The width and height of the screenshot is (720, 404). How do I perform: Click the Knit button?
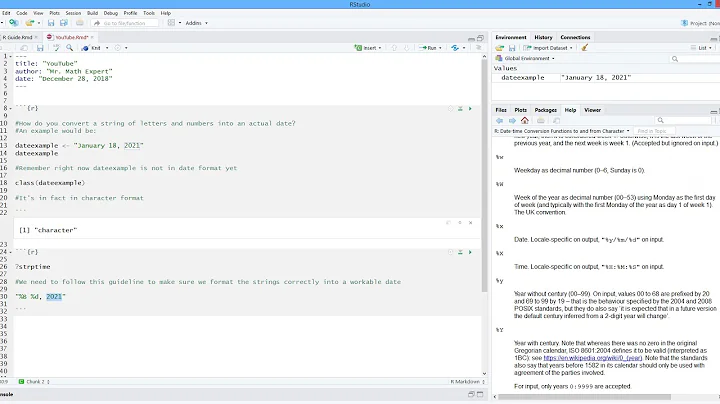click(91, 48)
